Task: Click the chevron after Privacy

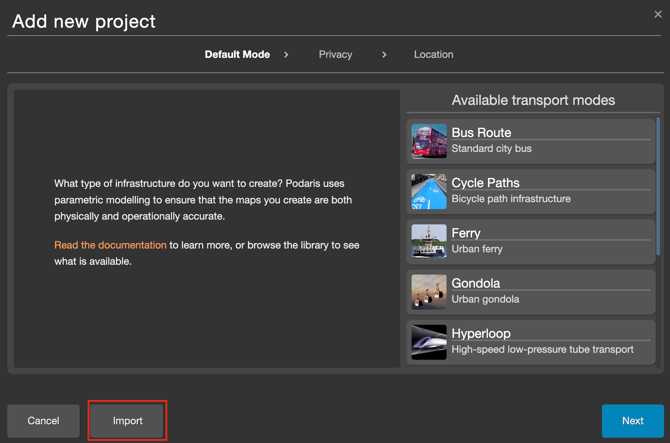Action: [384, 55]
